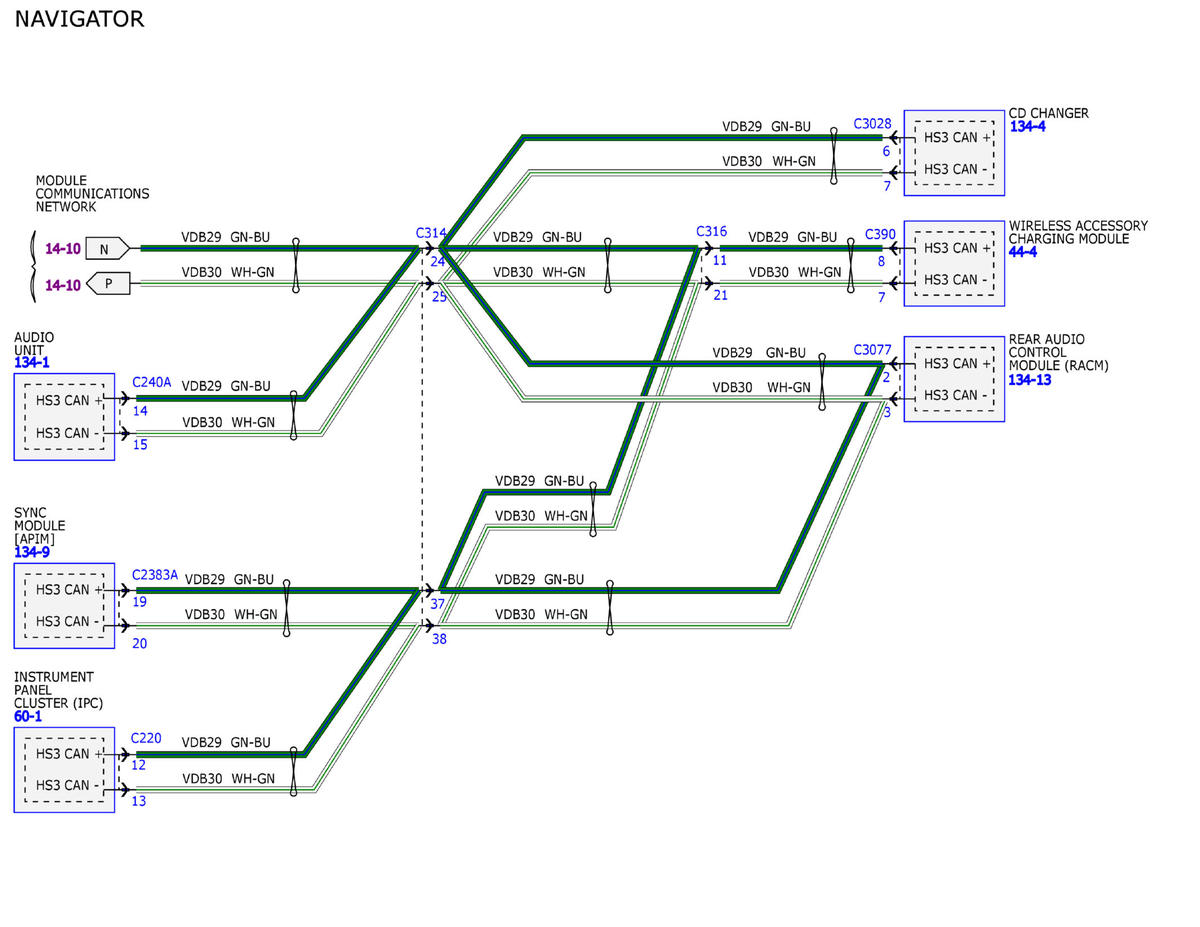Select VDB30 WH-GN wire label near C220

click(x=228, y=778)
